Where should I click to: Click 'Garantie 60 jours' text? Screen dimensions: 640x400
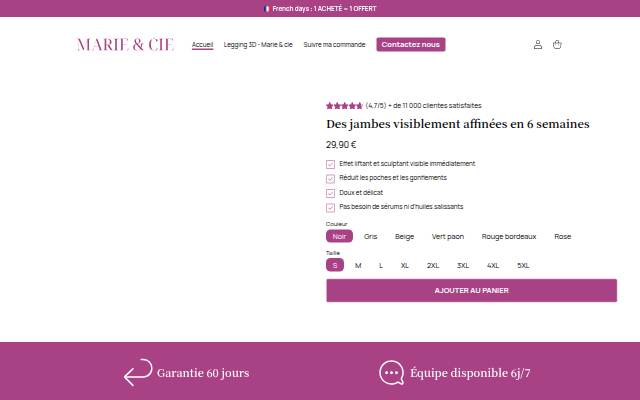point(203,373)
